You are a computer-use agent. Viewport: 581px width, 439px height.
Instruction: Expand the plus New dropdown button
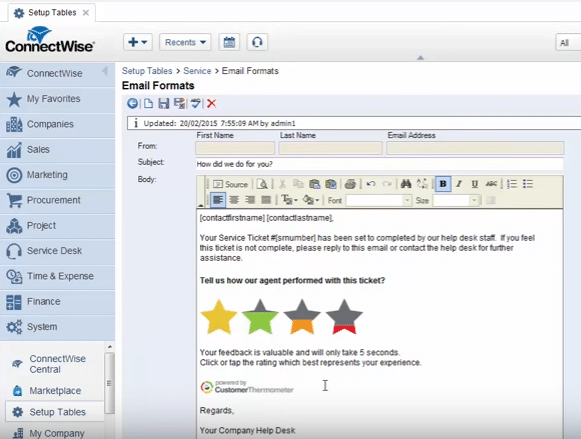[137, 42]
